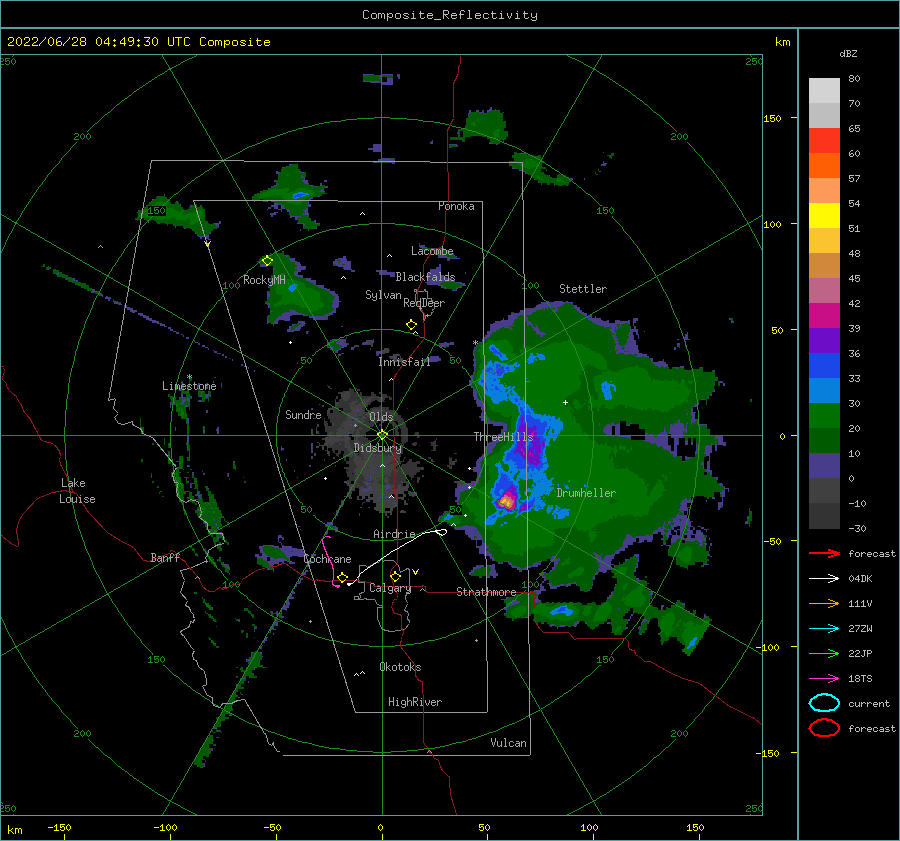Viewport: 900px width, 841px height.
Task: Click the Okotoks city label
Action: 400,666
